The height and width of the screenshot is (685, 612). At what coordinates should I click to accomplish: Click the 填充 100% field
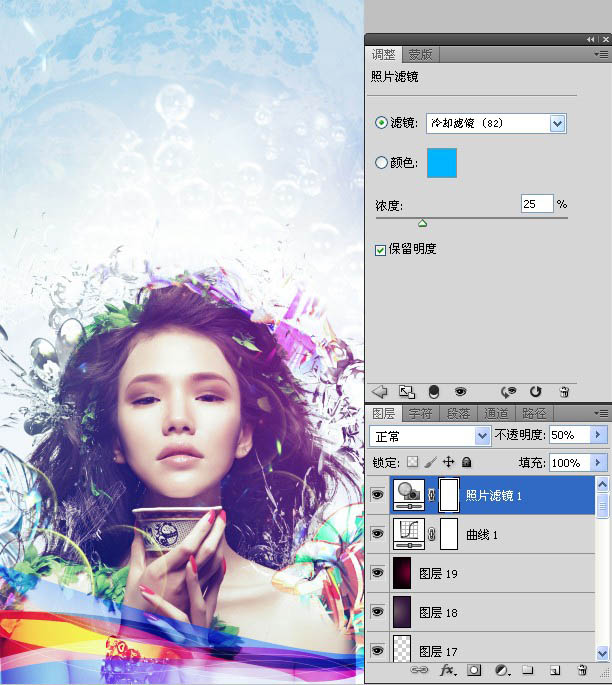[x=570, y=462]
